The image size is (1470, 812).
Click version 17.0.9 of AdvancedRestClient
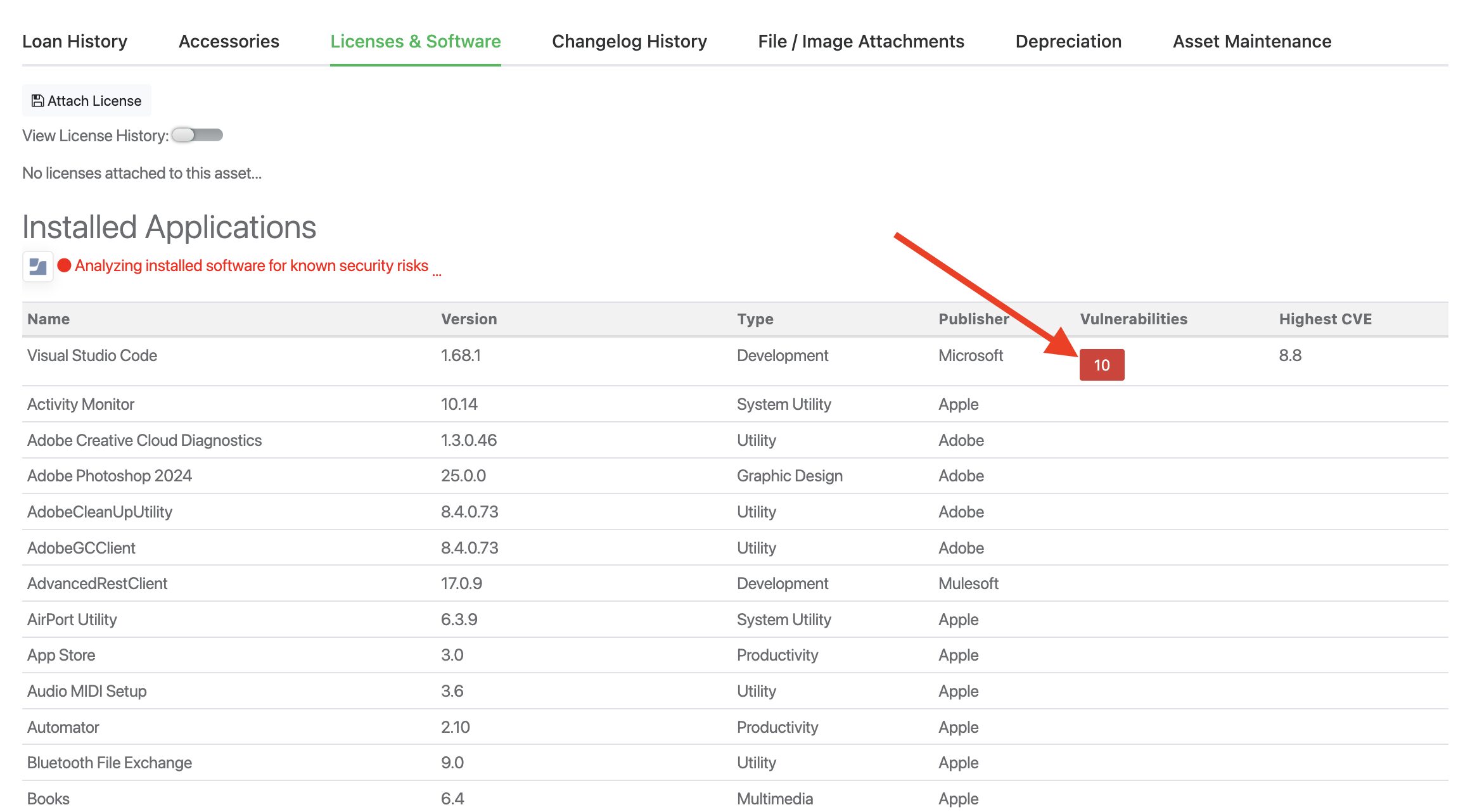click(x=462, y=583)
